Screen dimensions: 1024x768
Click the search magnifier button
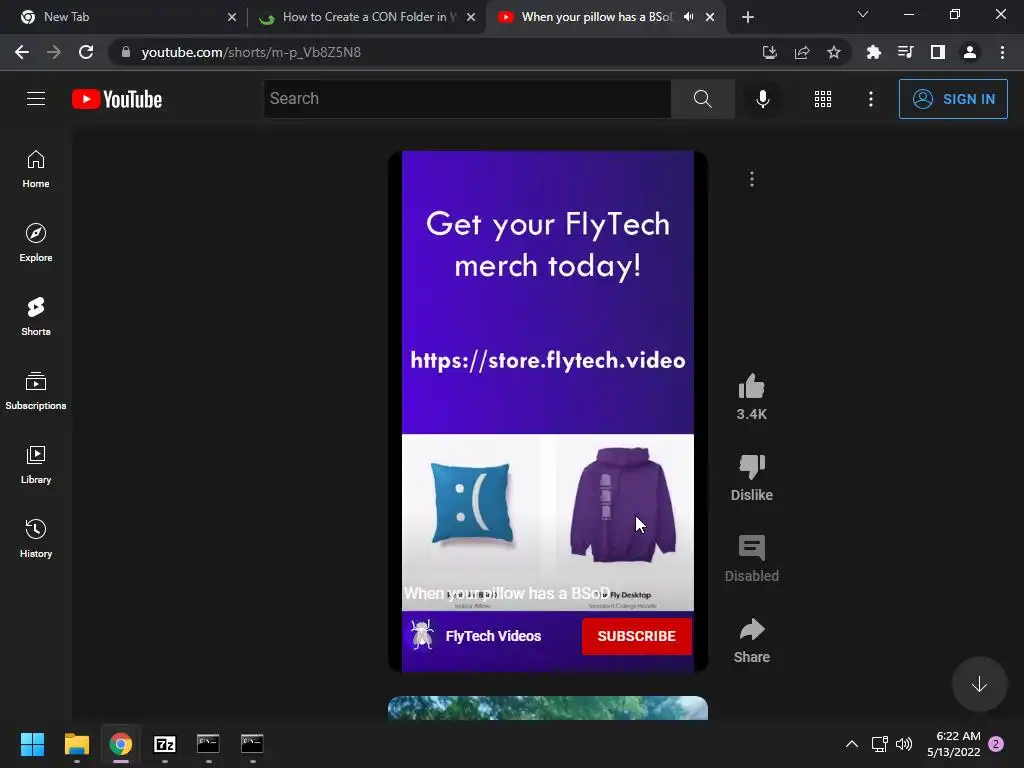point(703,99)
